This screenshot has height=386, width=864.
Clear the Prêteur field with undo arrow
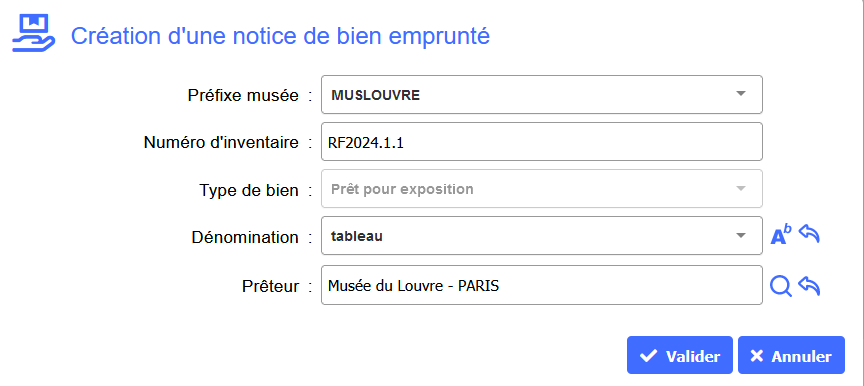coord(809,286)
